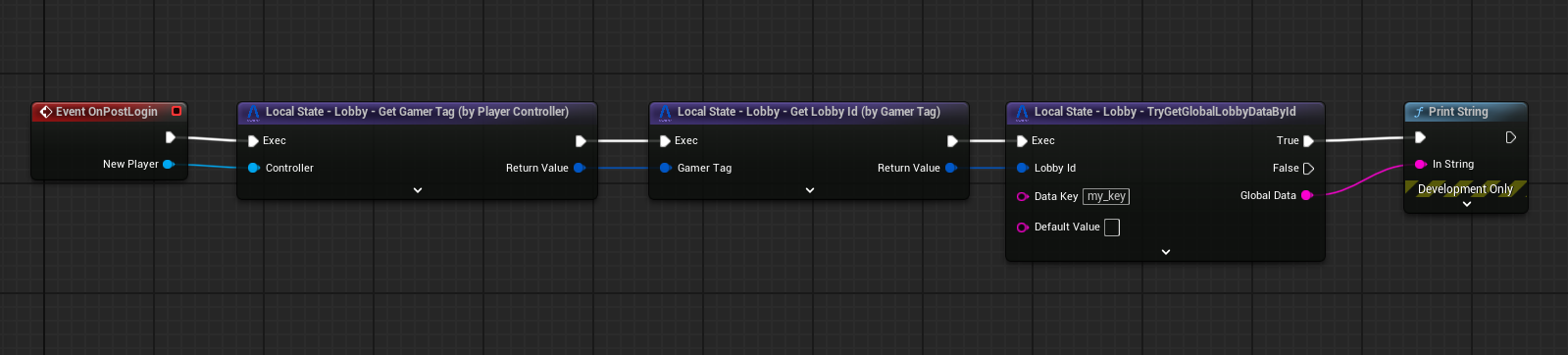Screen dimensions: 1568x355
Task: Click the Data Key field with my_key
Action: point(1106,196)
